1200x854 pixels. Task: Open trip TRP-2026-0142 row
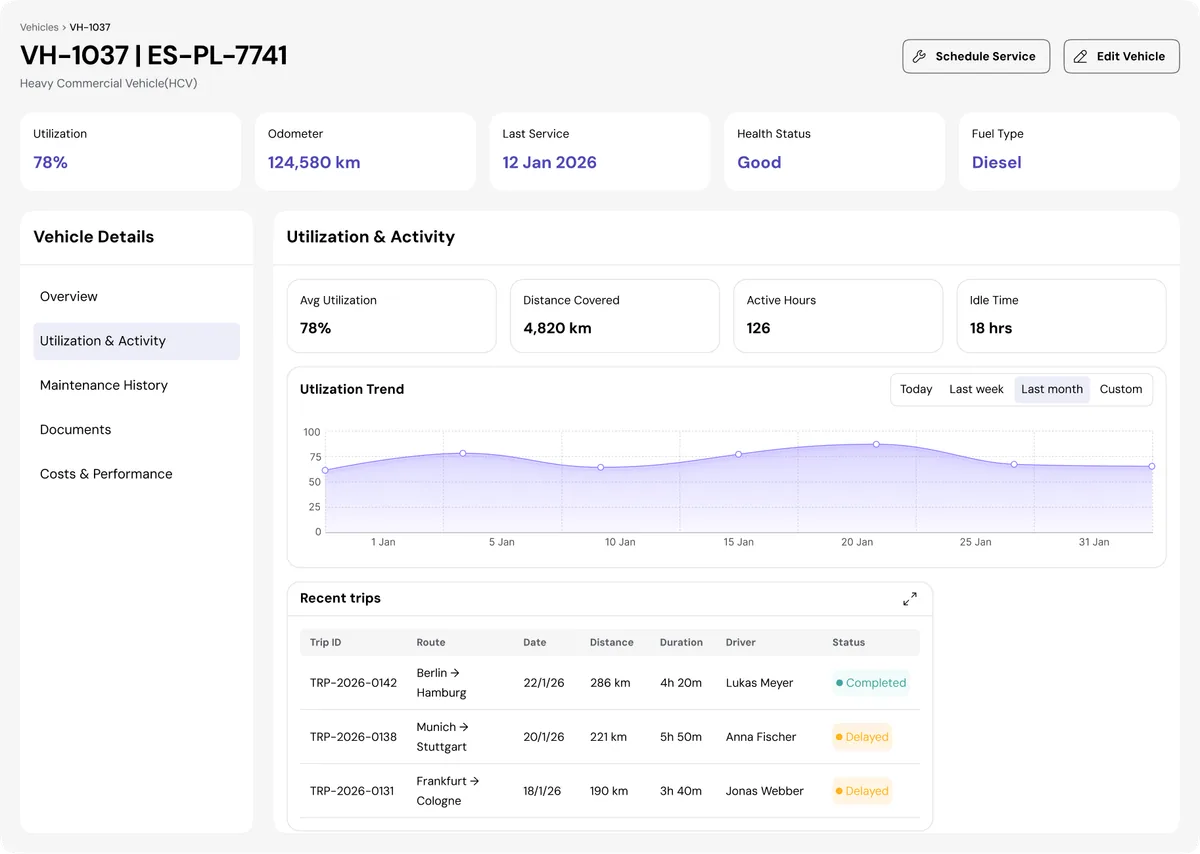[353, 683]
